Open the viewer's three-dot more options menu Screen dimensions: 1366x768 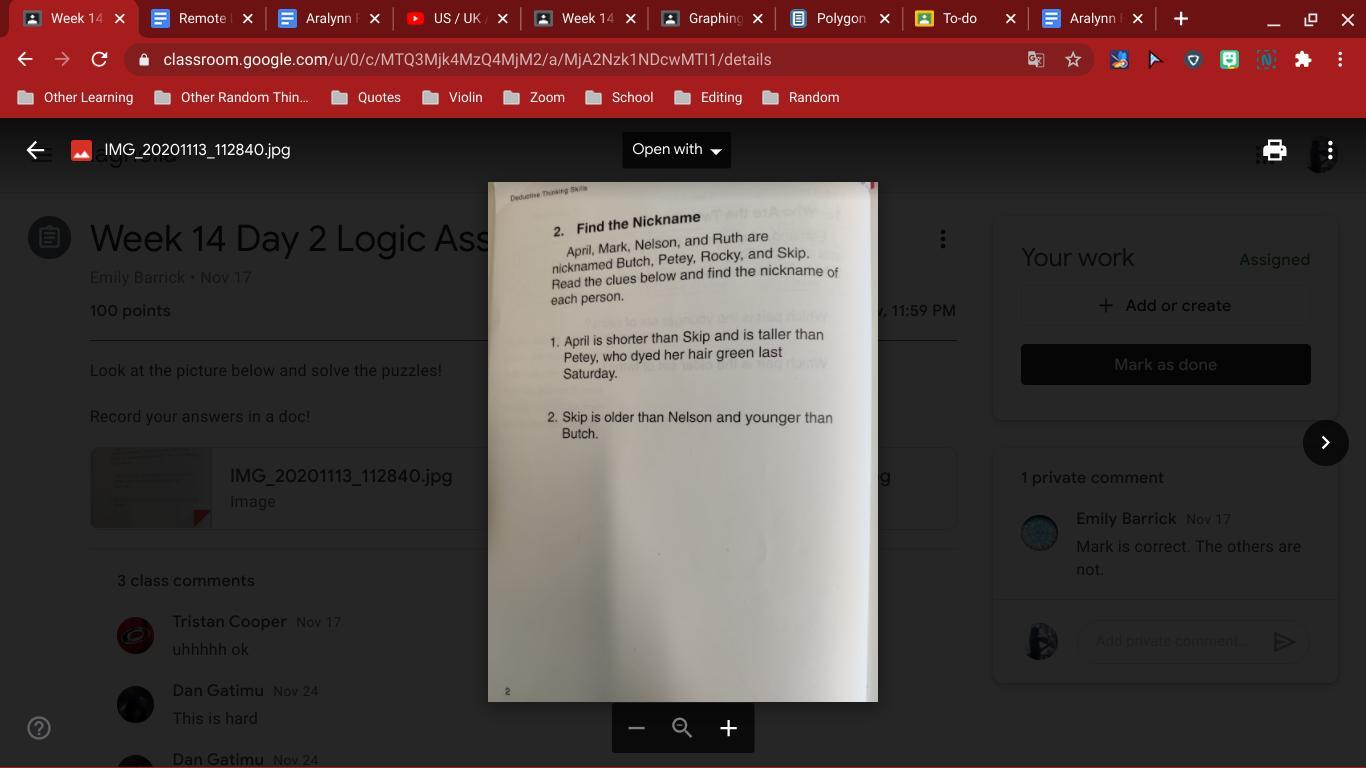coord(1329,150)
